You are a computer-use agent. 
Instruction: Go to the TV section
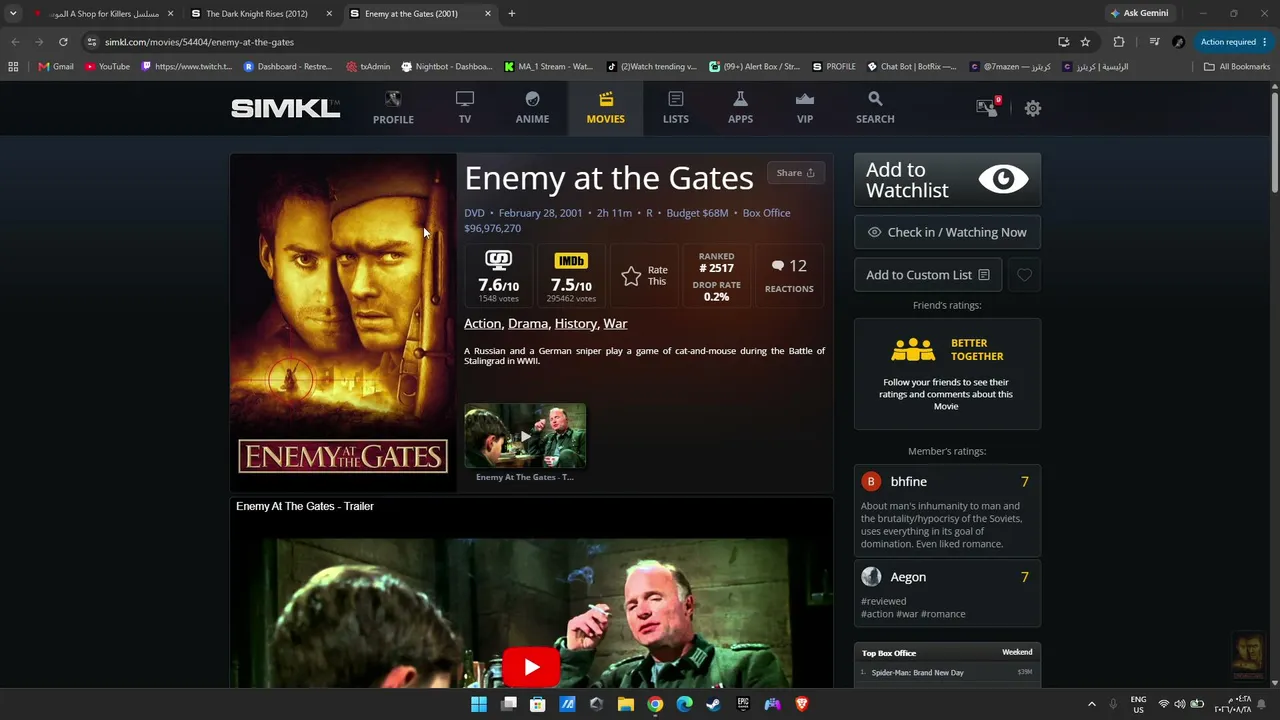pos(465,108)
